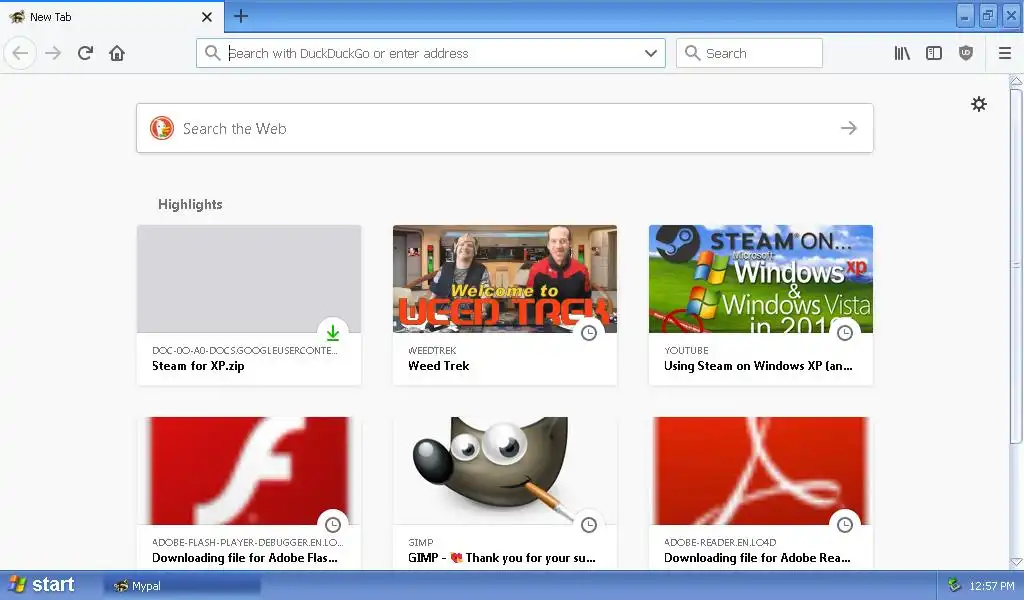1024x600 pixels.
Task: Open the Library bookmarks icon
Action: pos(902,53)
